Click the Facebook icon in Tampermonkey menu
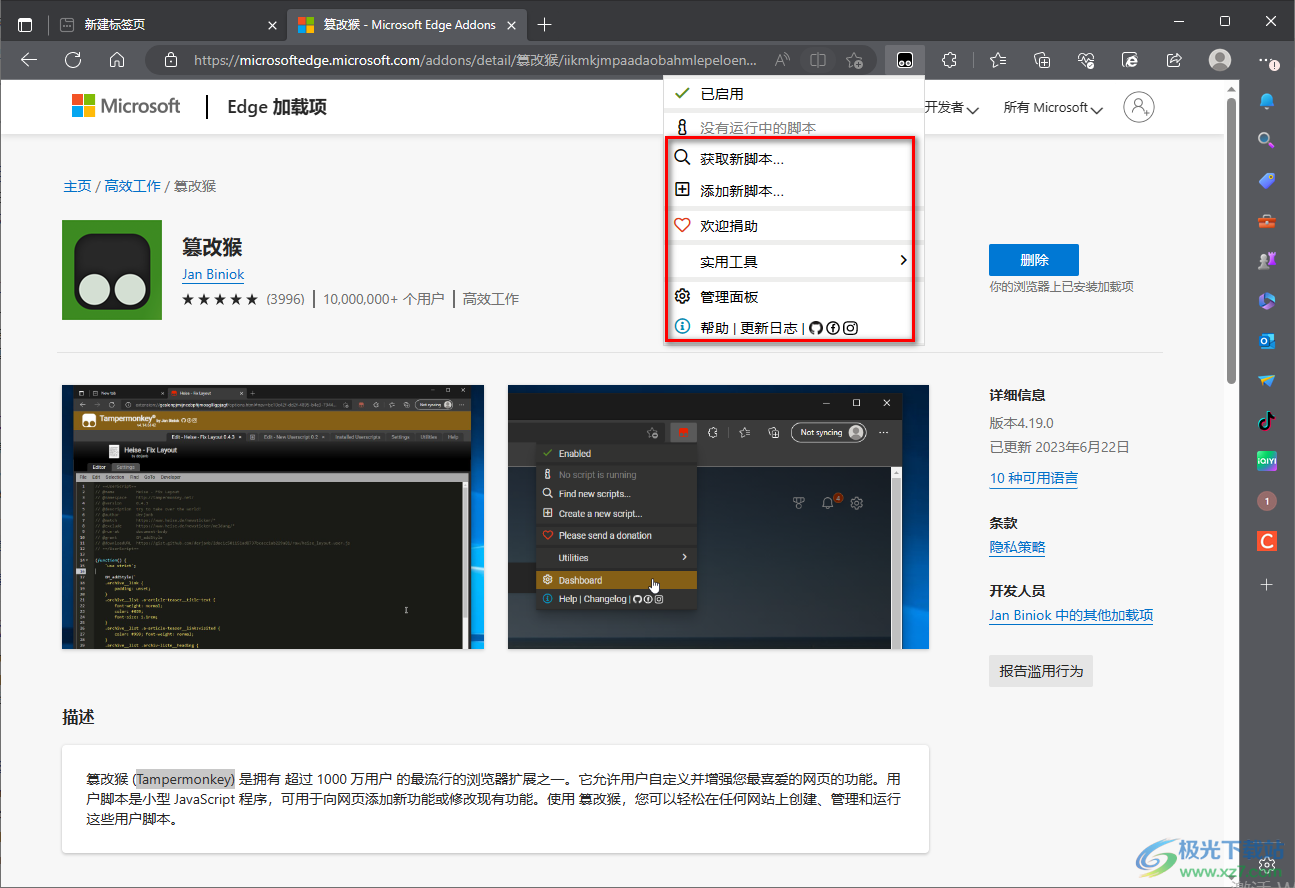The image size is (1295, 888). 832,328
